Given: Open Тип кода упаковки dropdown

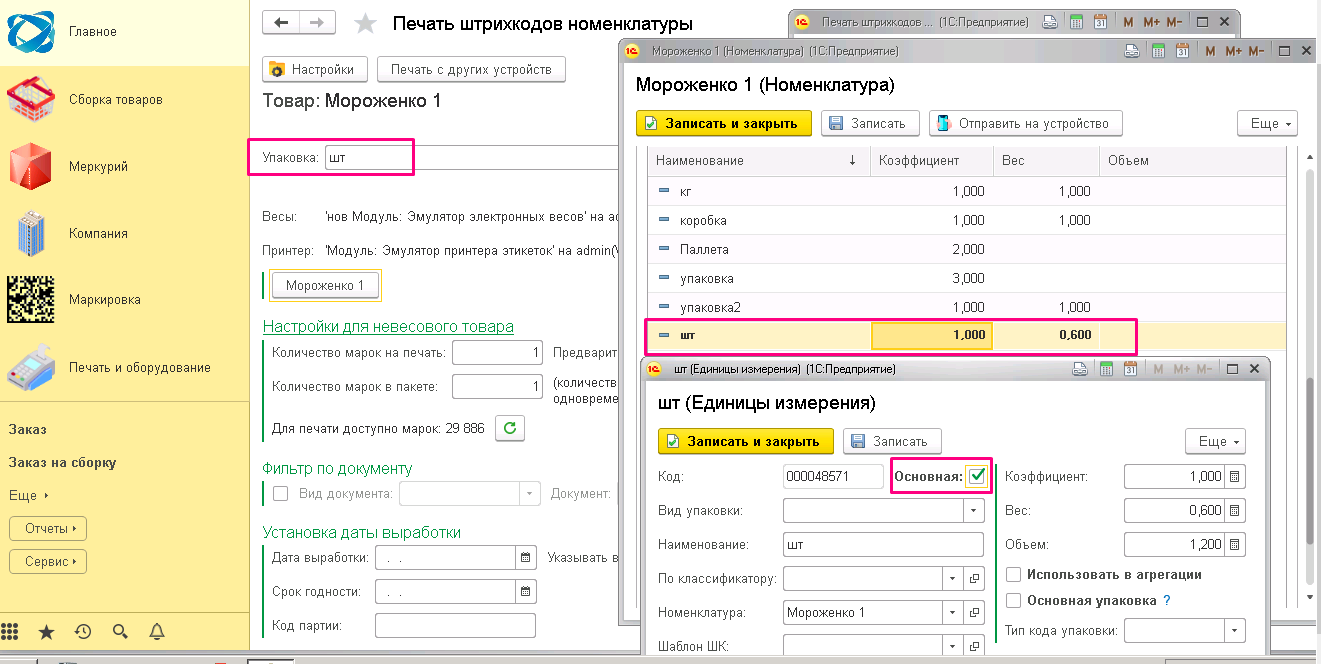Looking at the screenshot, I should tap(1235, 630).
